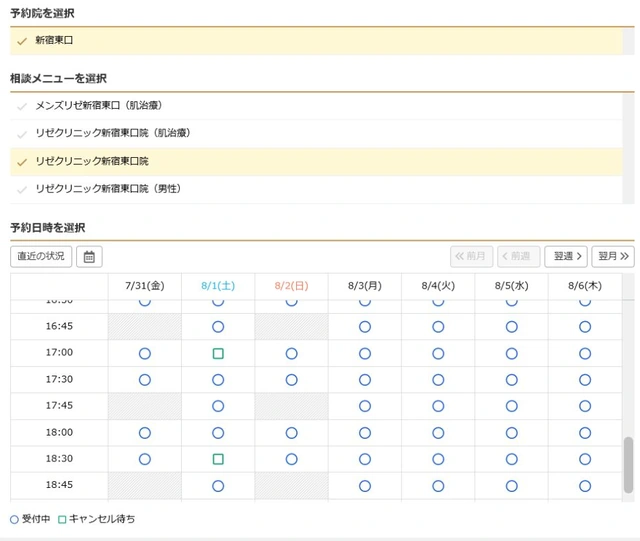Book the 17:30 slot on 8/1(土)
Screen dimensions: 640x541
click(218, 380)
